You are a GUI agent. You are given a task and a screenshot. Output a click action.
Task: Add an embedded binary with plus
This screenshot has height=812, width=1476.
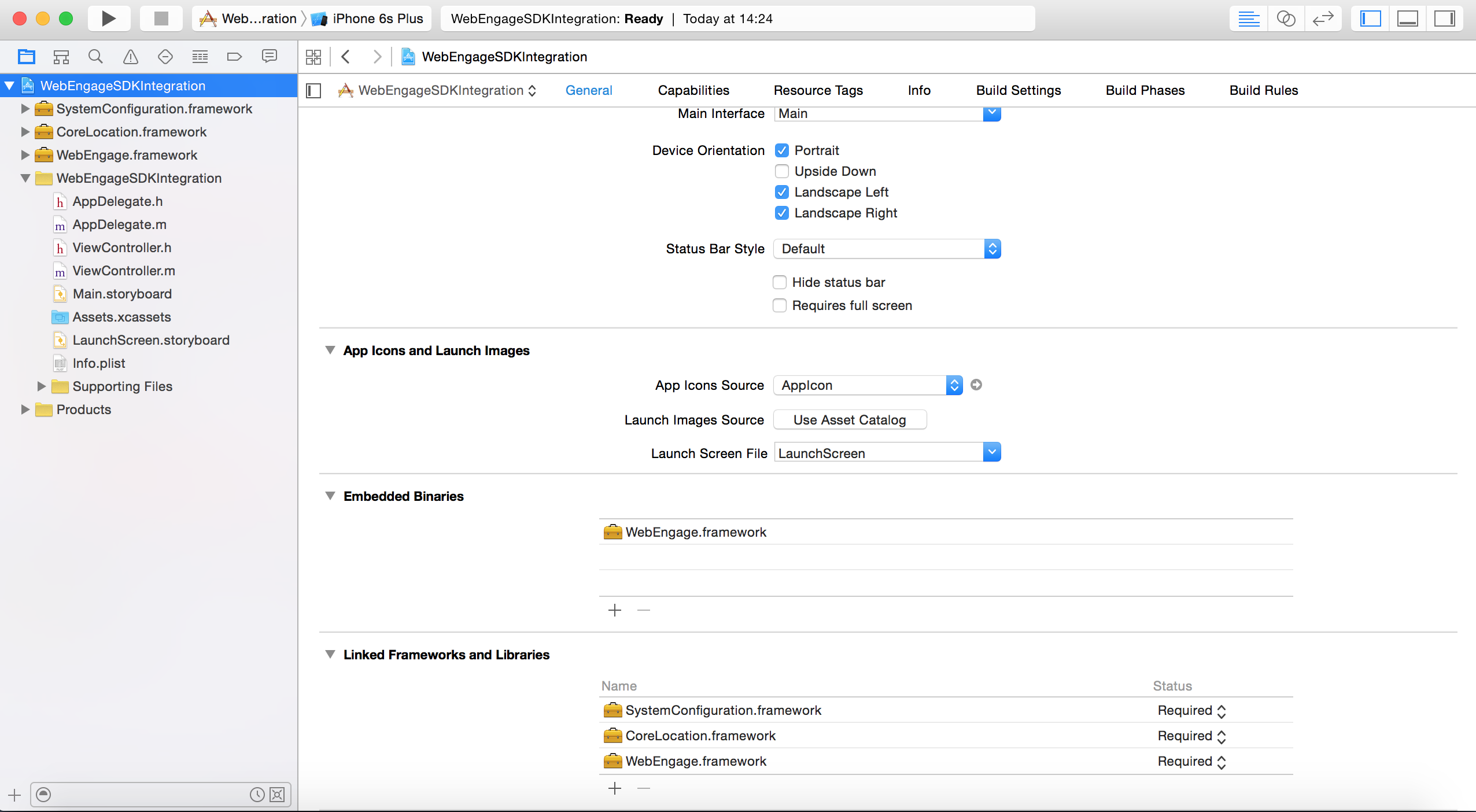point(615,610)
